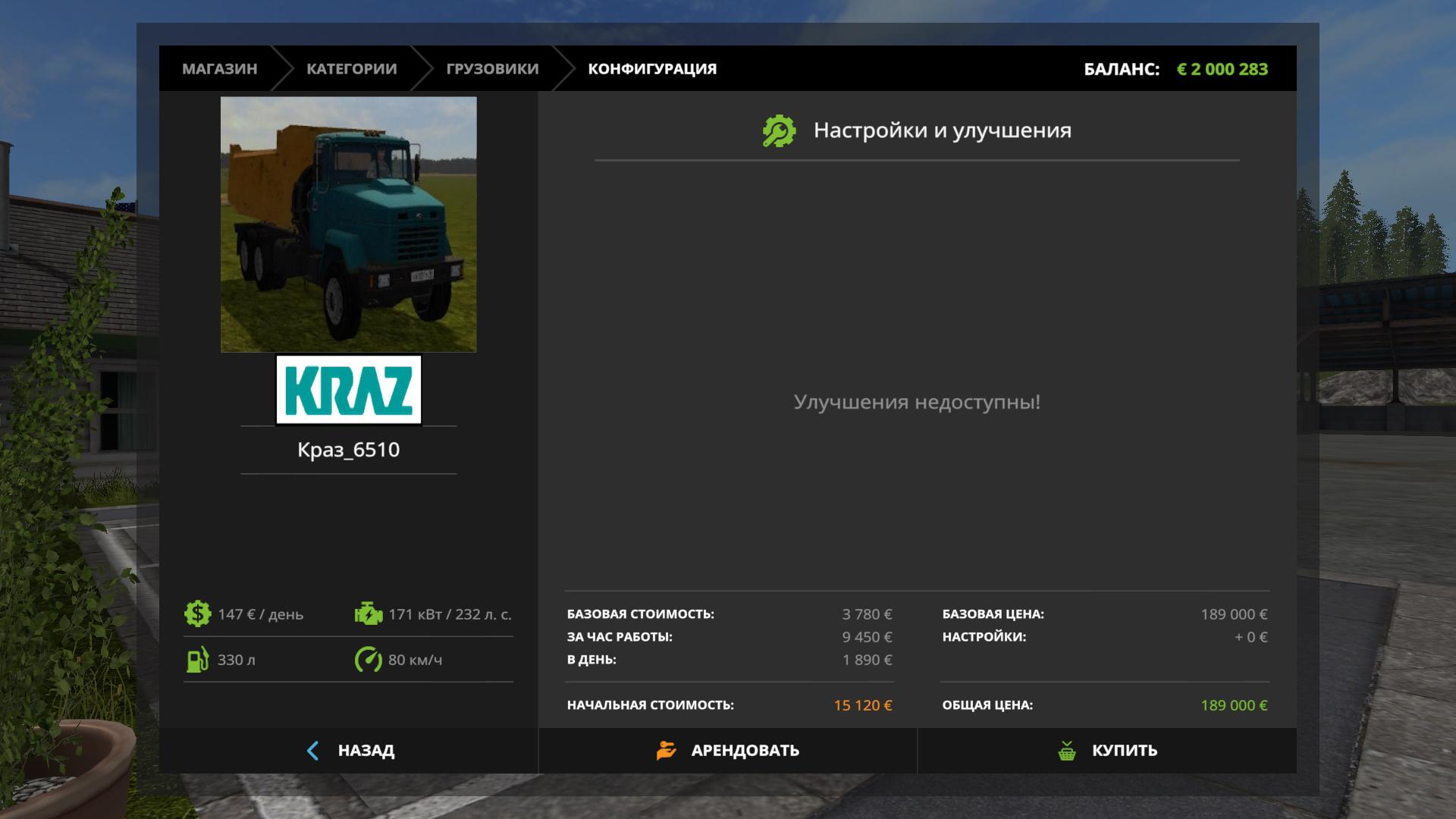Screen dimensions: 1456x819
Task: Click the daily upkeep dollar icon
Action: (197, 613)
